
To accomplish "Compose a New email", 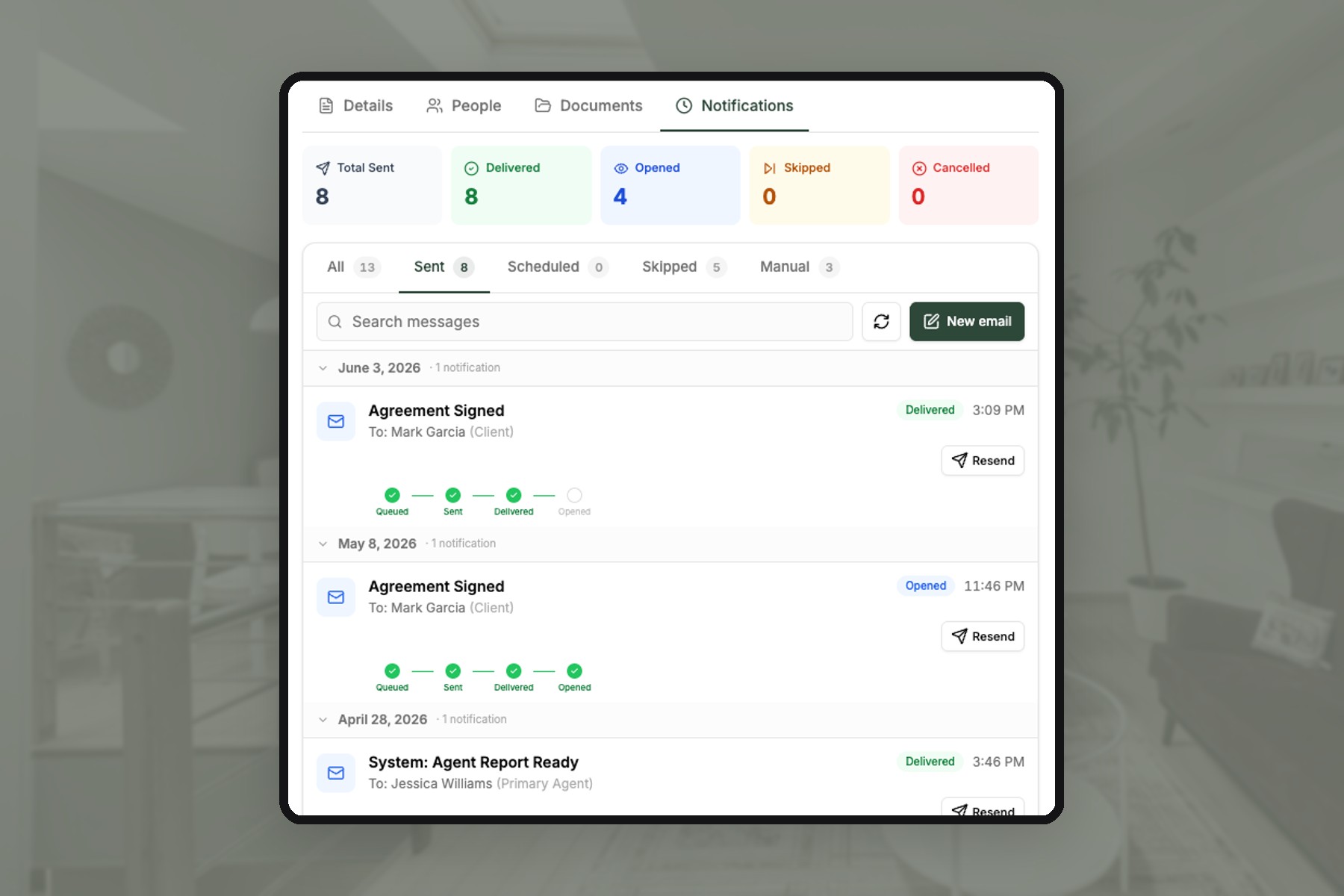I will pyautogui.click(x=967, y=322).
